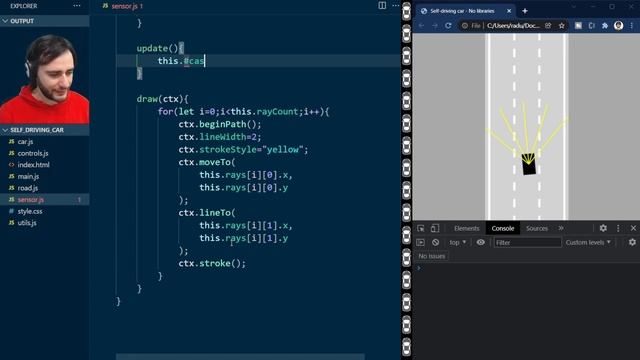Open a new browser tab

525,11
